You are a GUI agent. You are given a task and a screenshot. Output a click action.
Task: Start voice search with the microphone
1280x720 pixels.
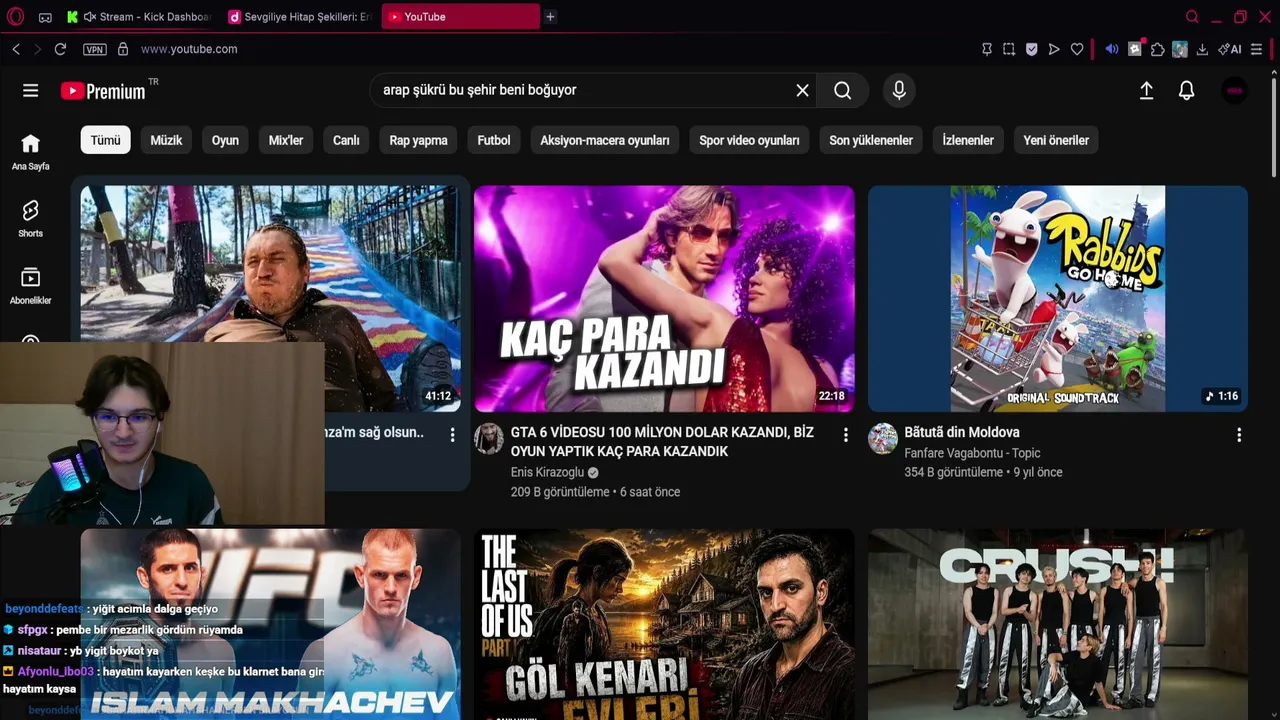pos(899,91)
